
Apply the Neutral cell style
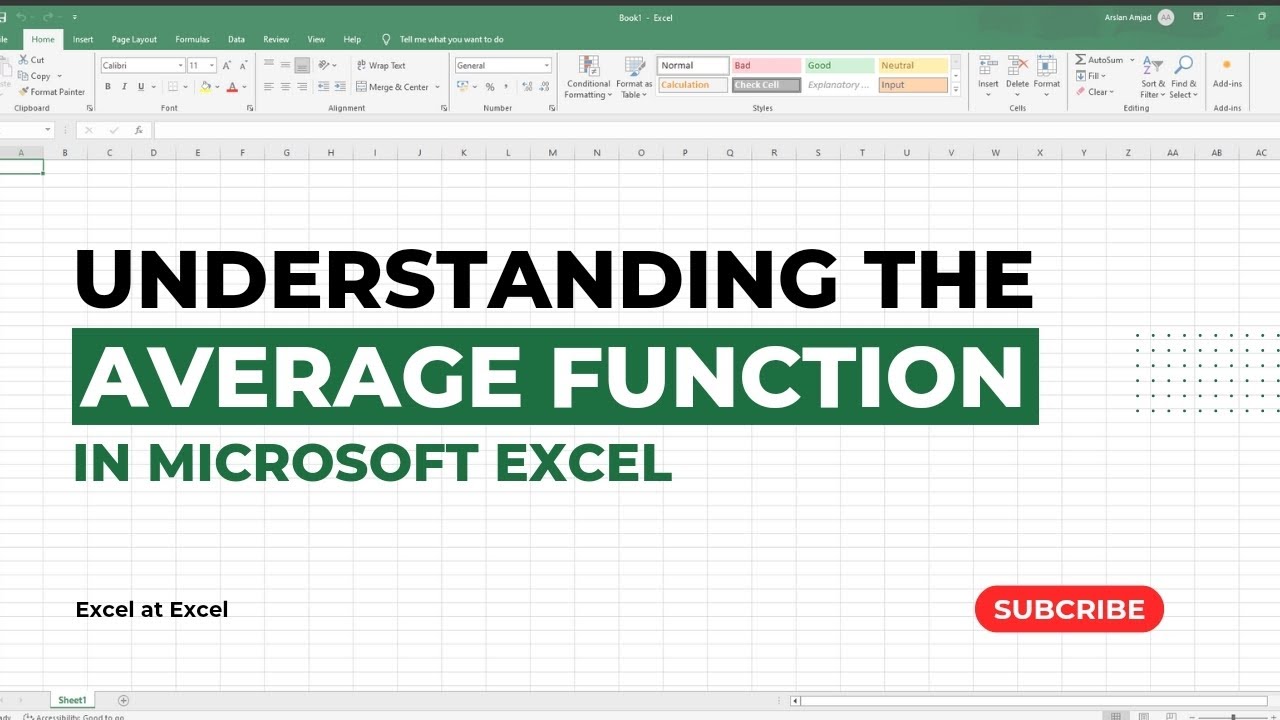[913, 65]
